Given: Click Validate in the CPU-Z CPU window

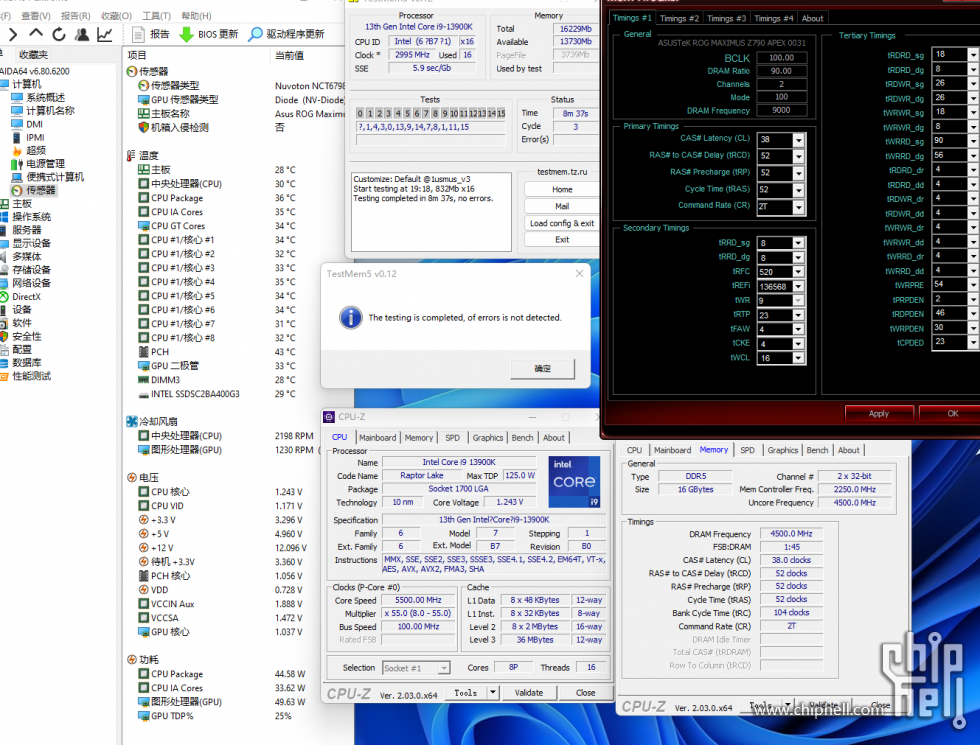Looking at the screenshot, I should (529, 692).
